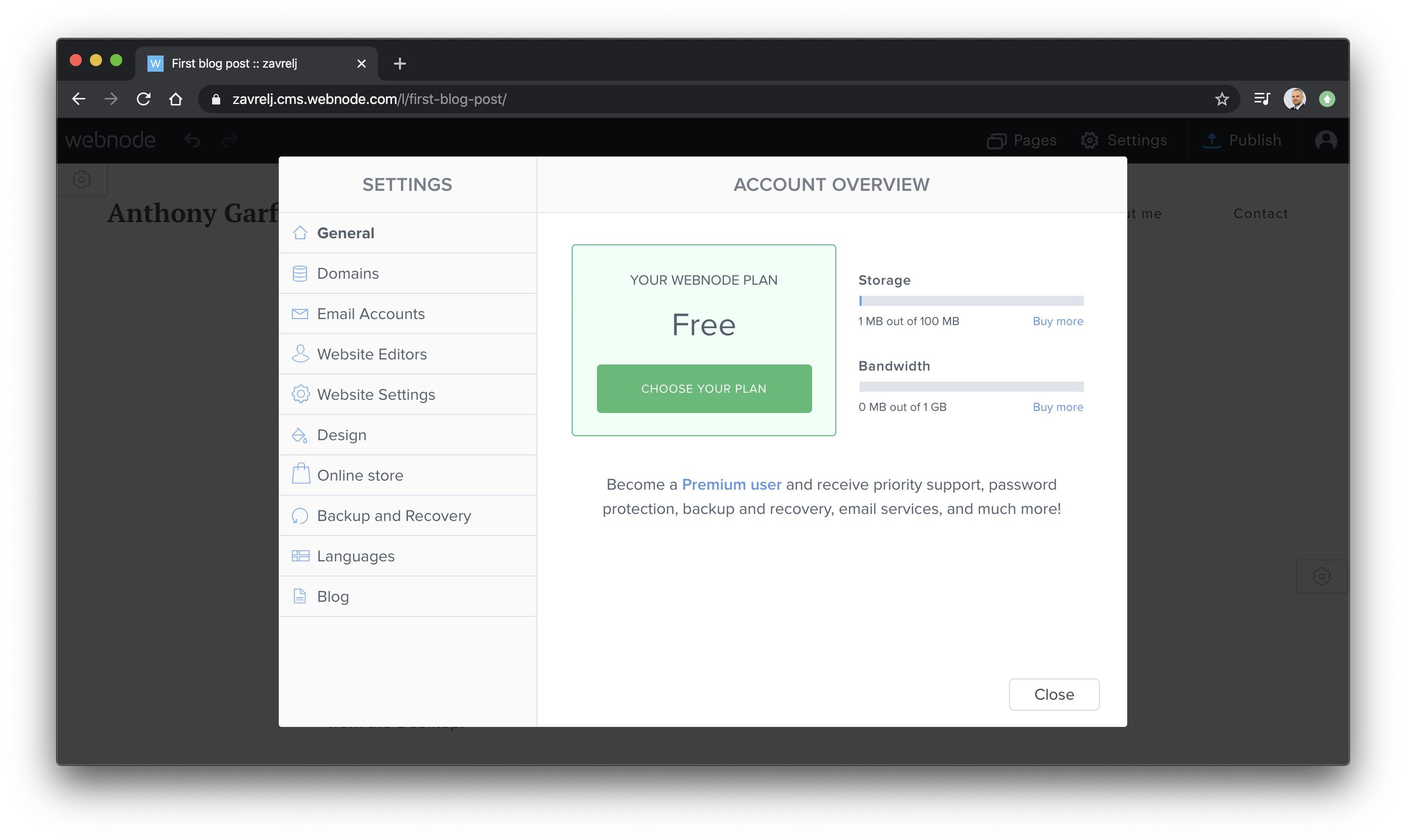The height and width of the screenshot is (840, 1406).
Task: Click the Contact navigation link
Action: click(x=1260, y=213)
